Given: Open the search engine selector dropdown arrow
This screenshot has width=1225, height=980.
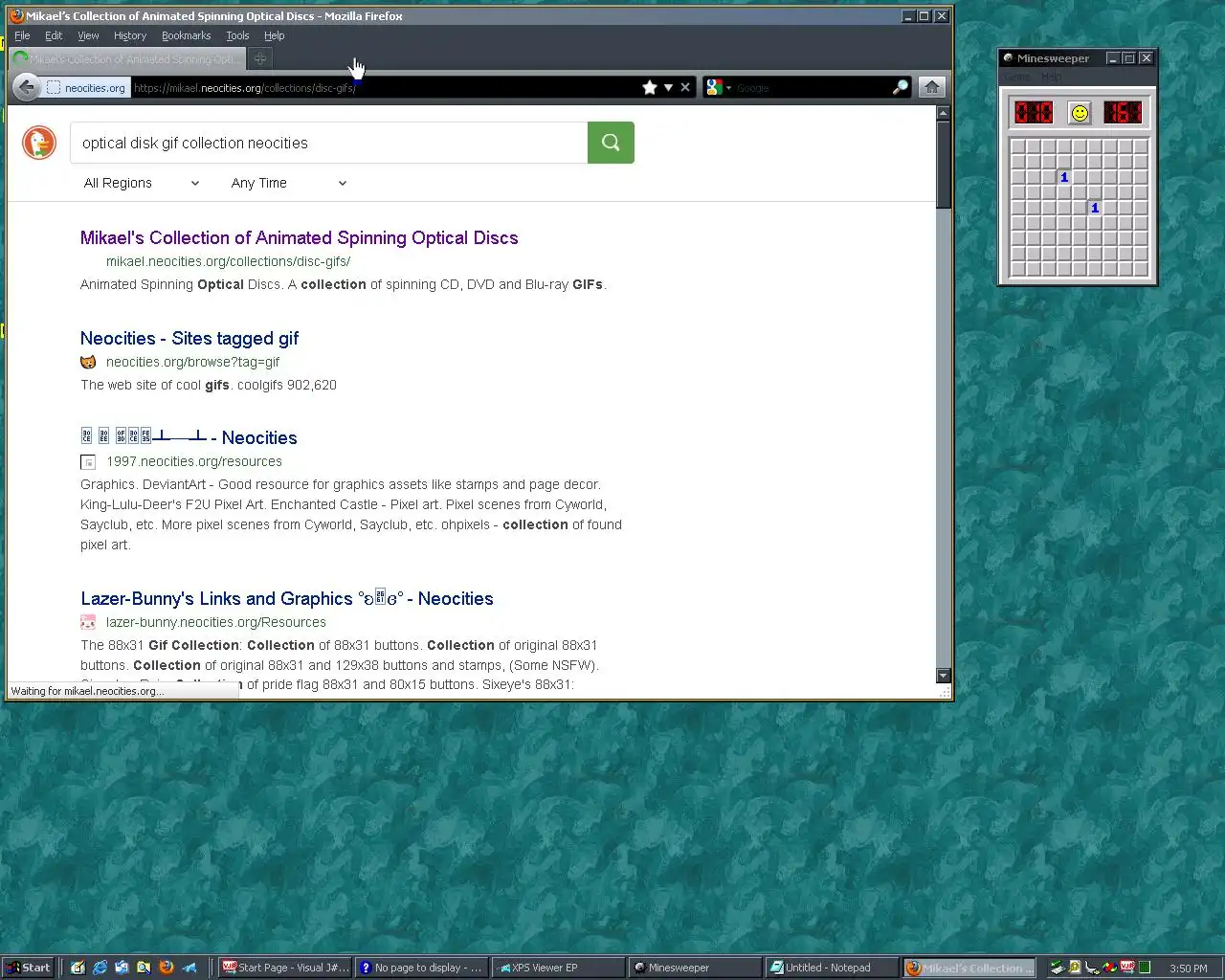Looking at the screenshot, I should [x=728, y=88].
